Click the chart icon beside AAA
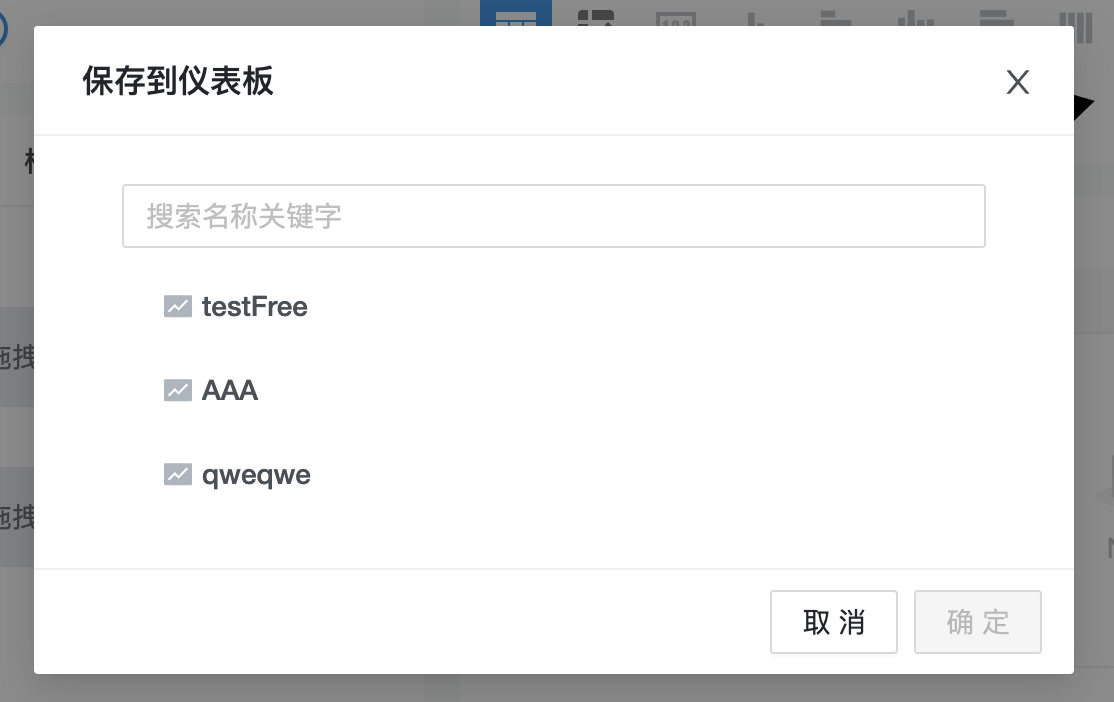Viewport: 1114px width, 702px height. click(177, 390)
